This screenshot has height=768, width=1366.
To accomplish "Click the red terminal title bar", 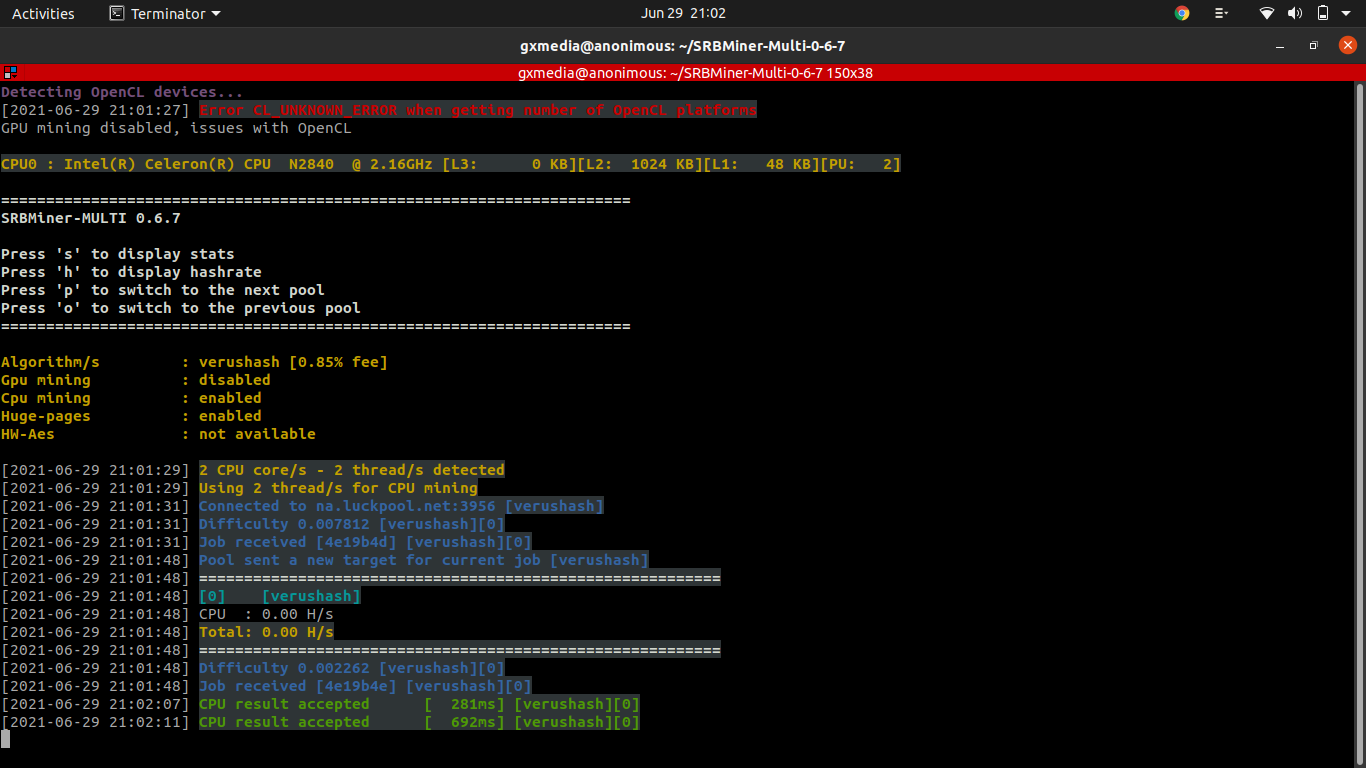I will pyautogui.click(x=683, y=72).
